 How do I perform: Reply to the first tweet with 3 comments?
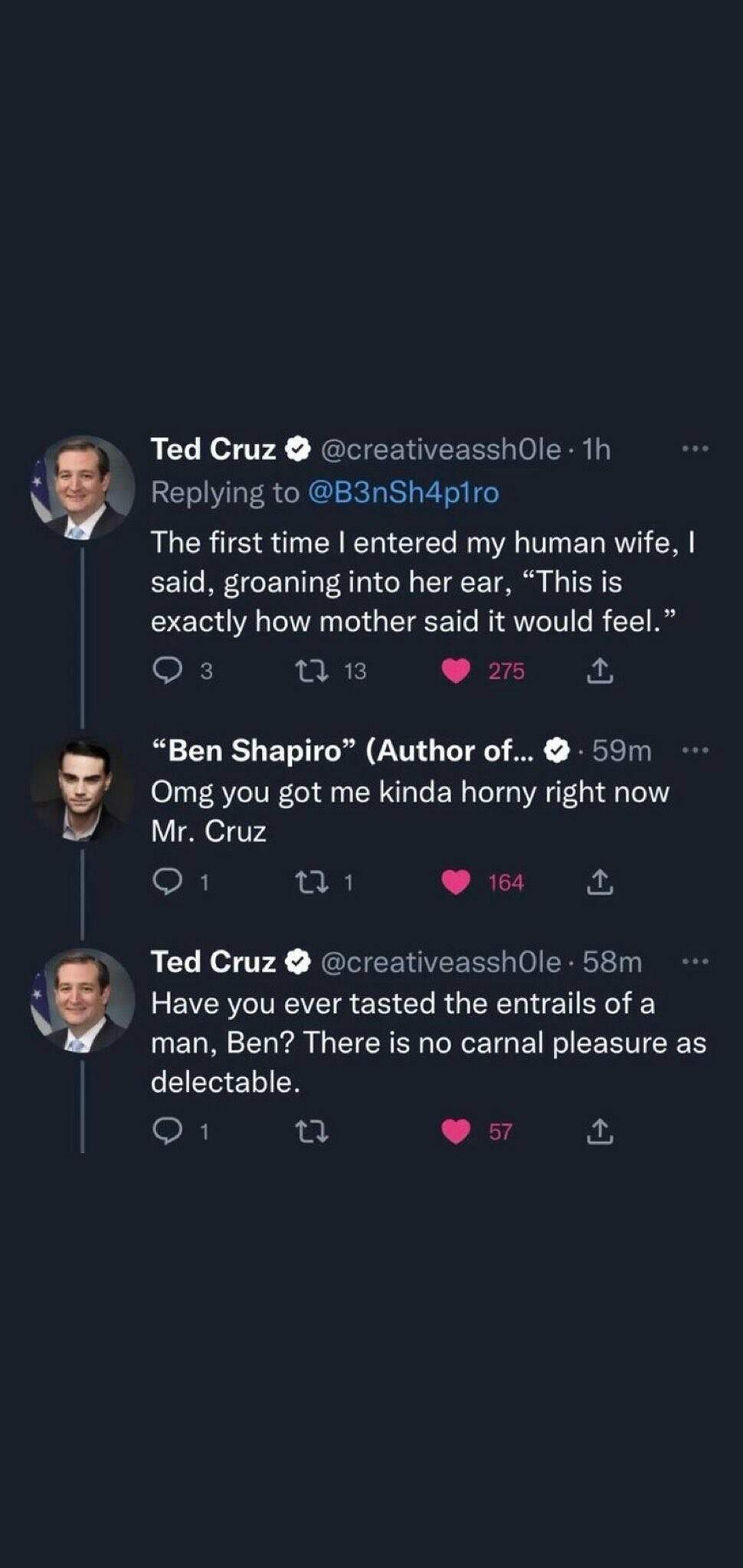click(165, 671)
